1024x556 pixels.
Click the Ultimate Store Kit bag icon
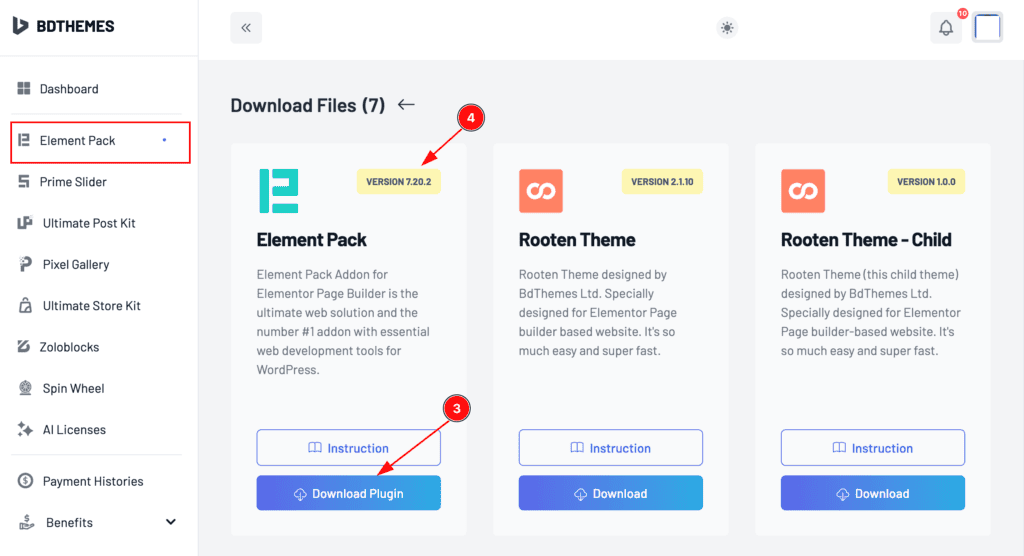pos(25,305)
